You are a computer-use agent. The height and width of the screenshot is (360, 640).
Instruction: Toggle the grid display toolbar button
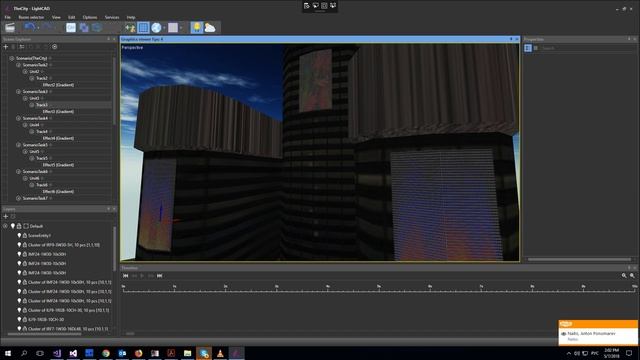click(x=143, y=27)
